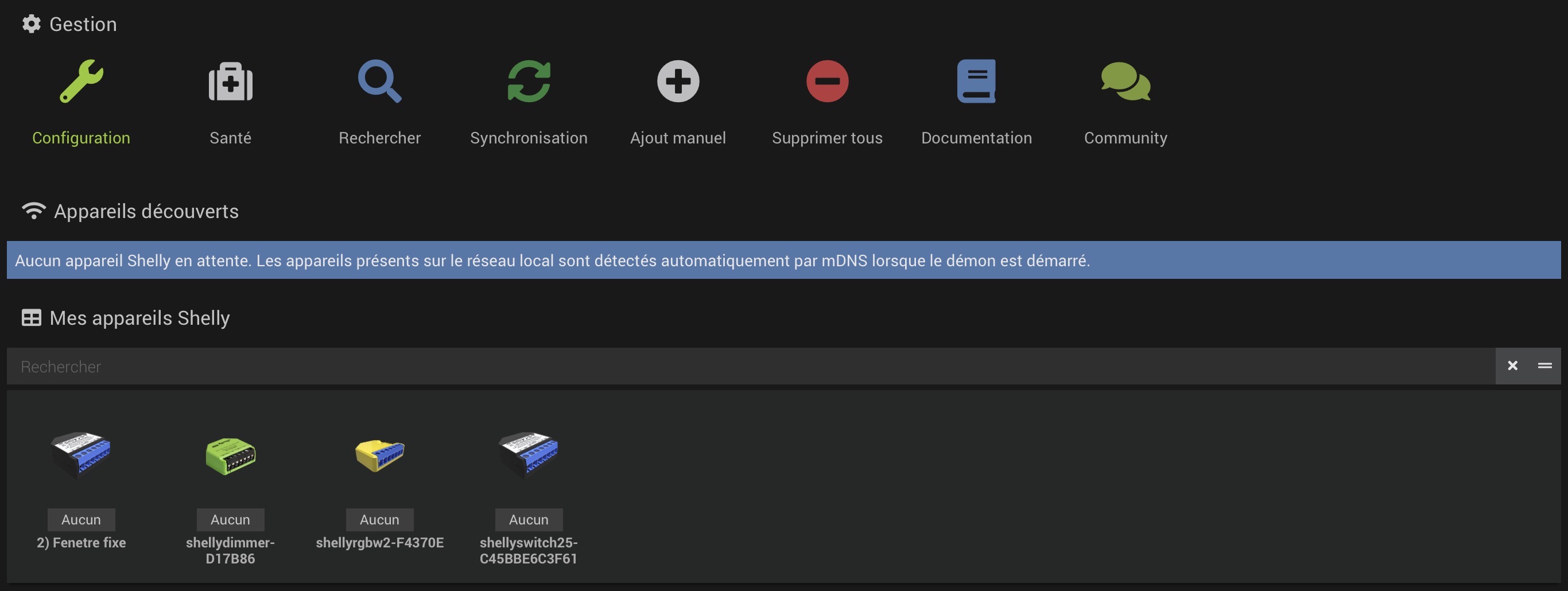Viewport: 1568px width, 591px height.
Task: Open Santé via the medical kit icon
Action: (x=231, y=81)
